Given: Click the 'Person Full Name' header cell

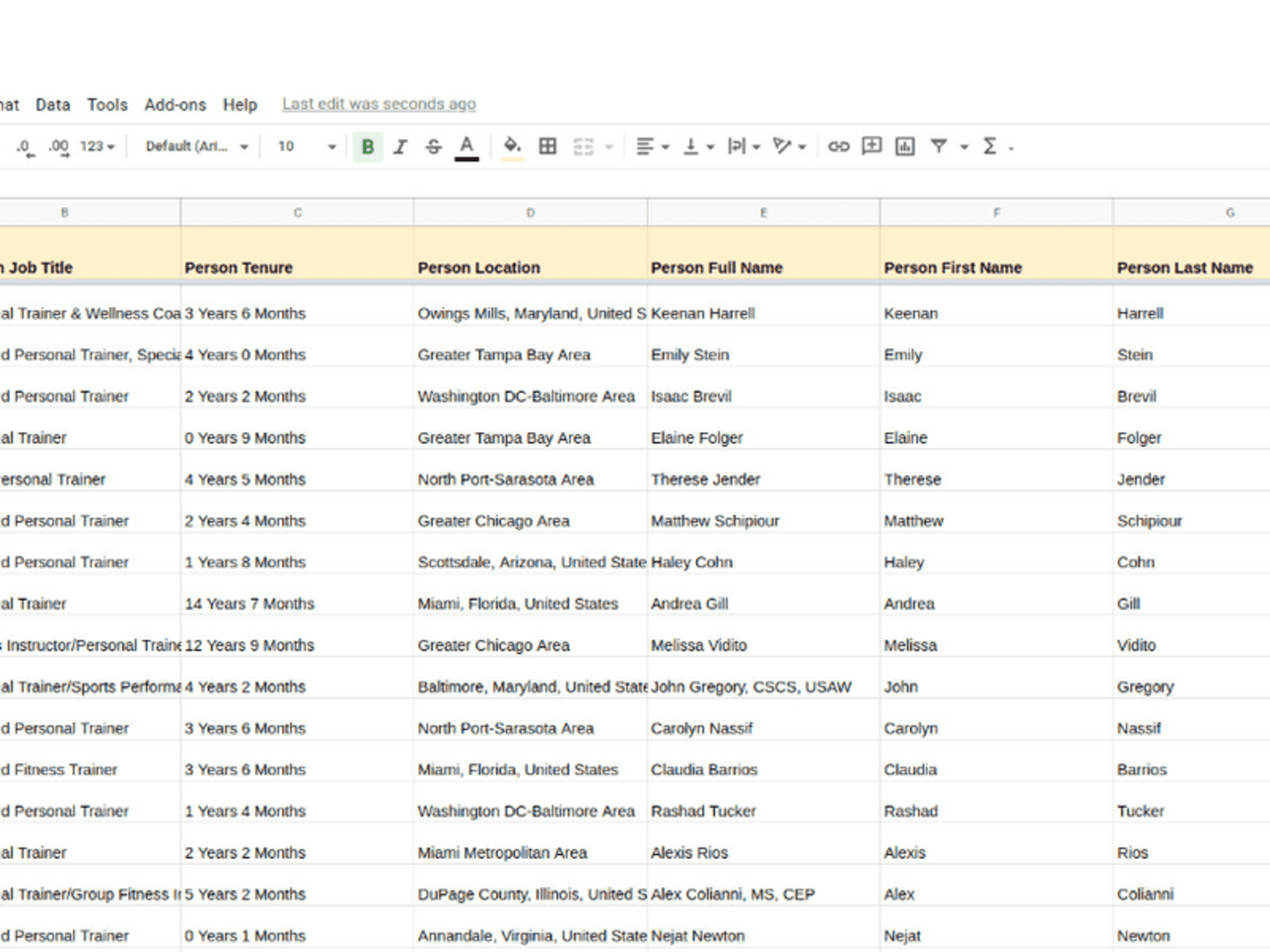Looking at the screenshot, I should coord(764,255).
